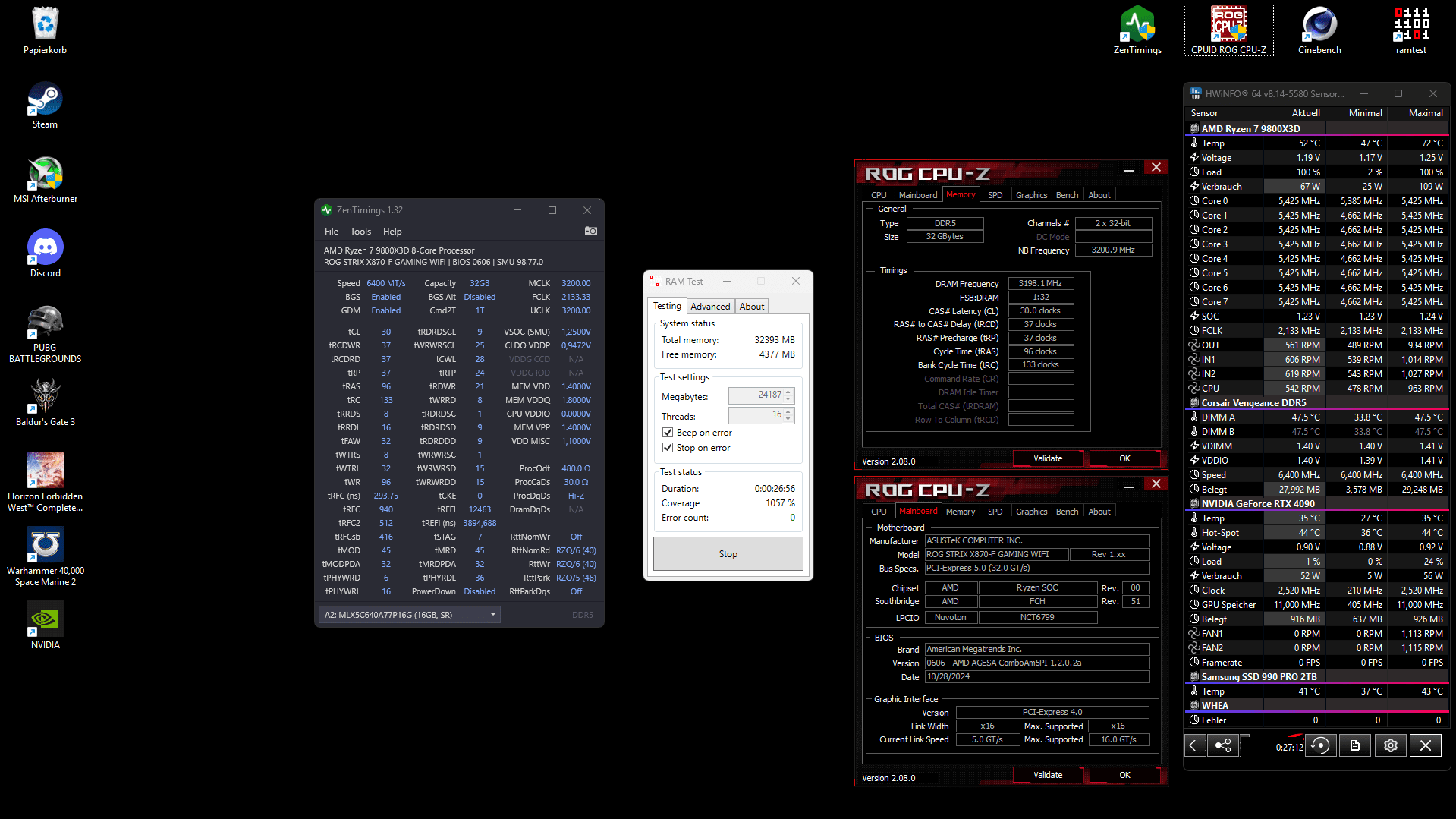Open HWiNFO sensor settings gear
Screen dimensions: 1456x819
coord(1390,745)
